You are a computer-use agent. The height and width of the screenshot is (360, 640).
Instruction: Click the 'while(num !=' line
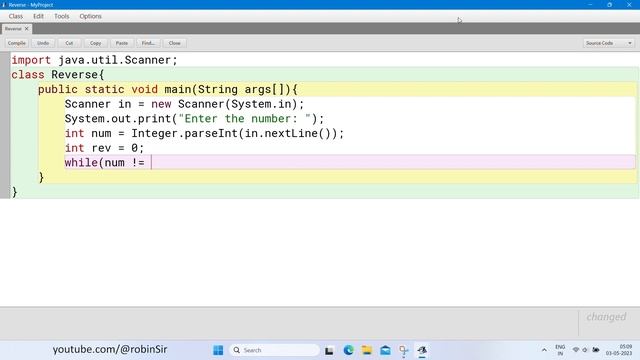[104, 162]
